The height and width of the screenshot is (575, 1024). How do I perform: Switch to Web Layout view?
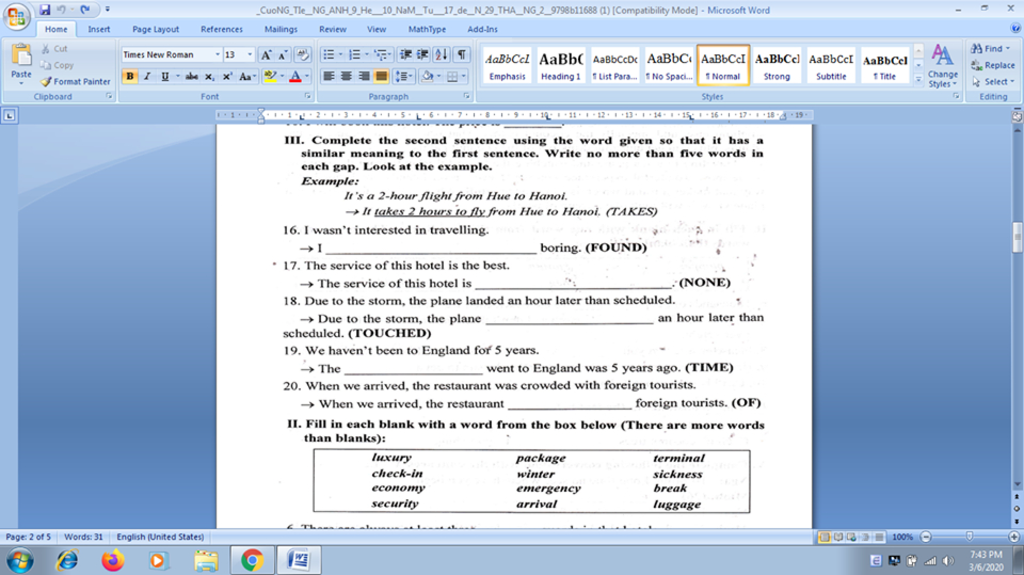coord(852,537)
